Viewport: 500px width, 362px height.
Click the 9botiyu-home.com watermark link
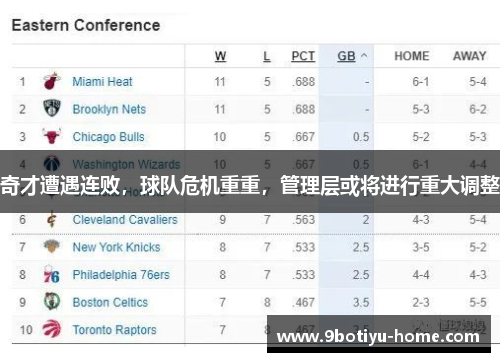(x=379, y=334)
